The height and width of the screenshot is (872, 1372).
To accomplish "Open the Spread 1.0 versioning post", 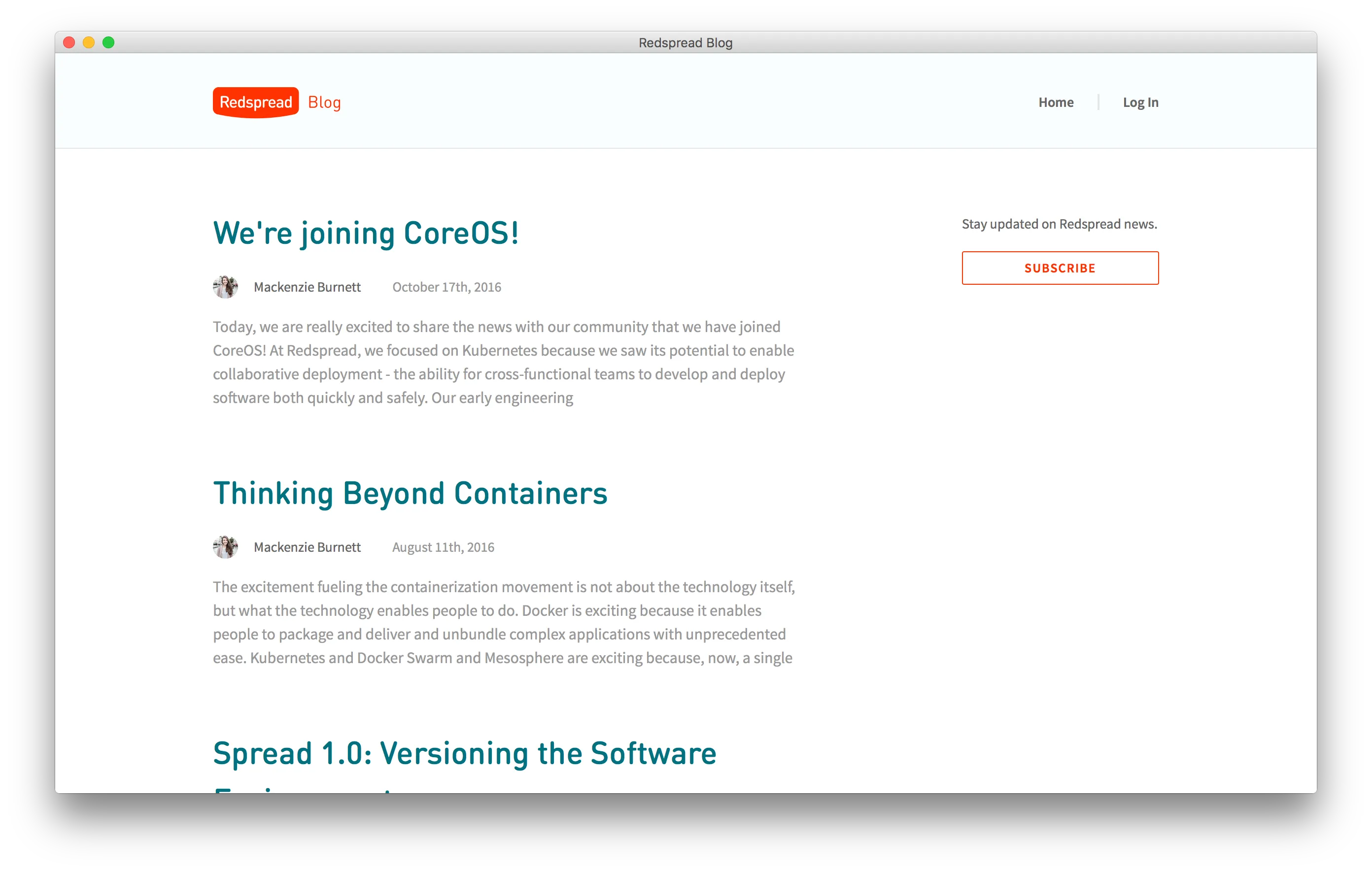I will 464,753.
